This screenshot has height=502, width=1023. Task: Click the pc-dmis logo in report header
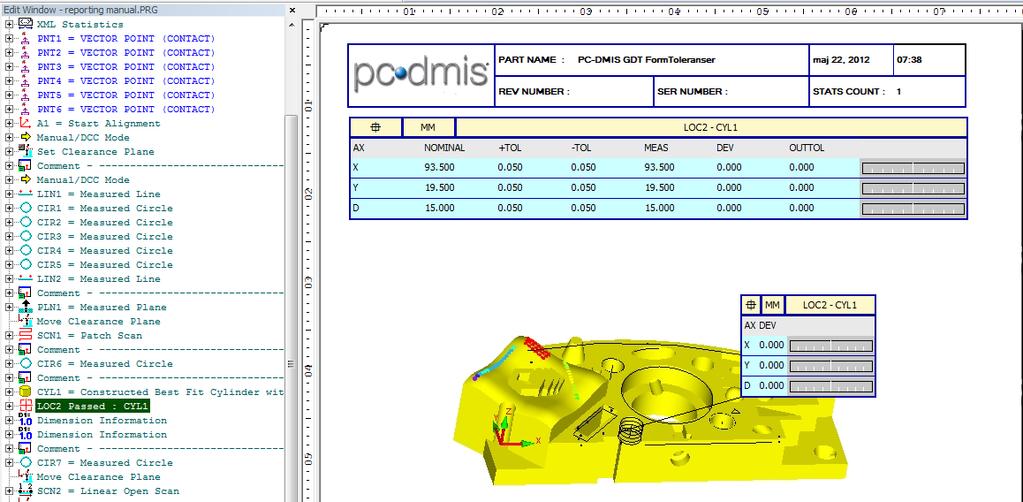coord(421,75)
